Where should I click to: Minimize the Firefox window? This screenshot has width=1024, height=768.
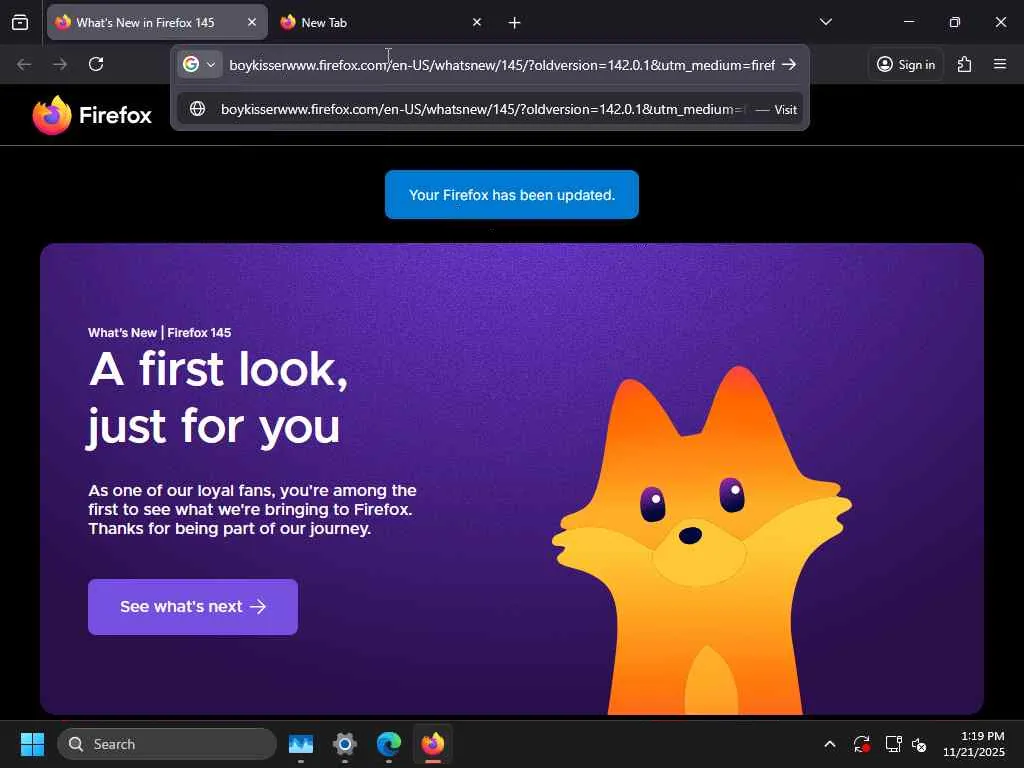click(908, 22)
